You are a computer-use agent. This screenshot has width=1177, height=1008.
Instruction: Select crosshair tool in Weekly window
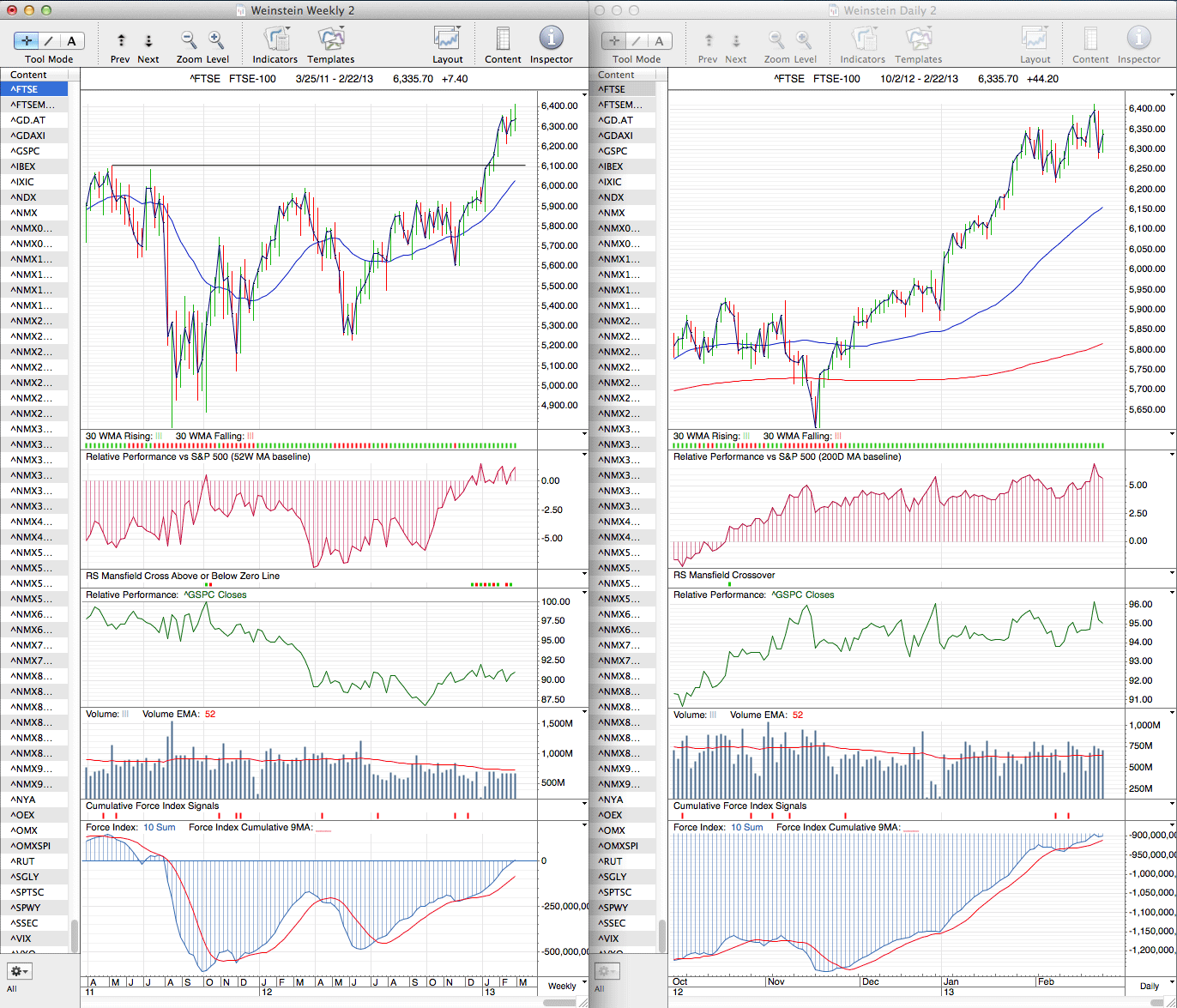point(27,40)
